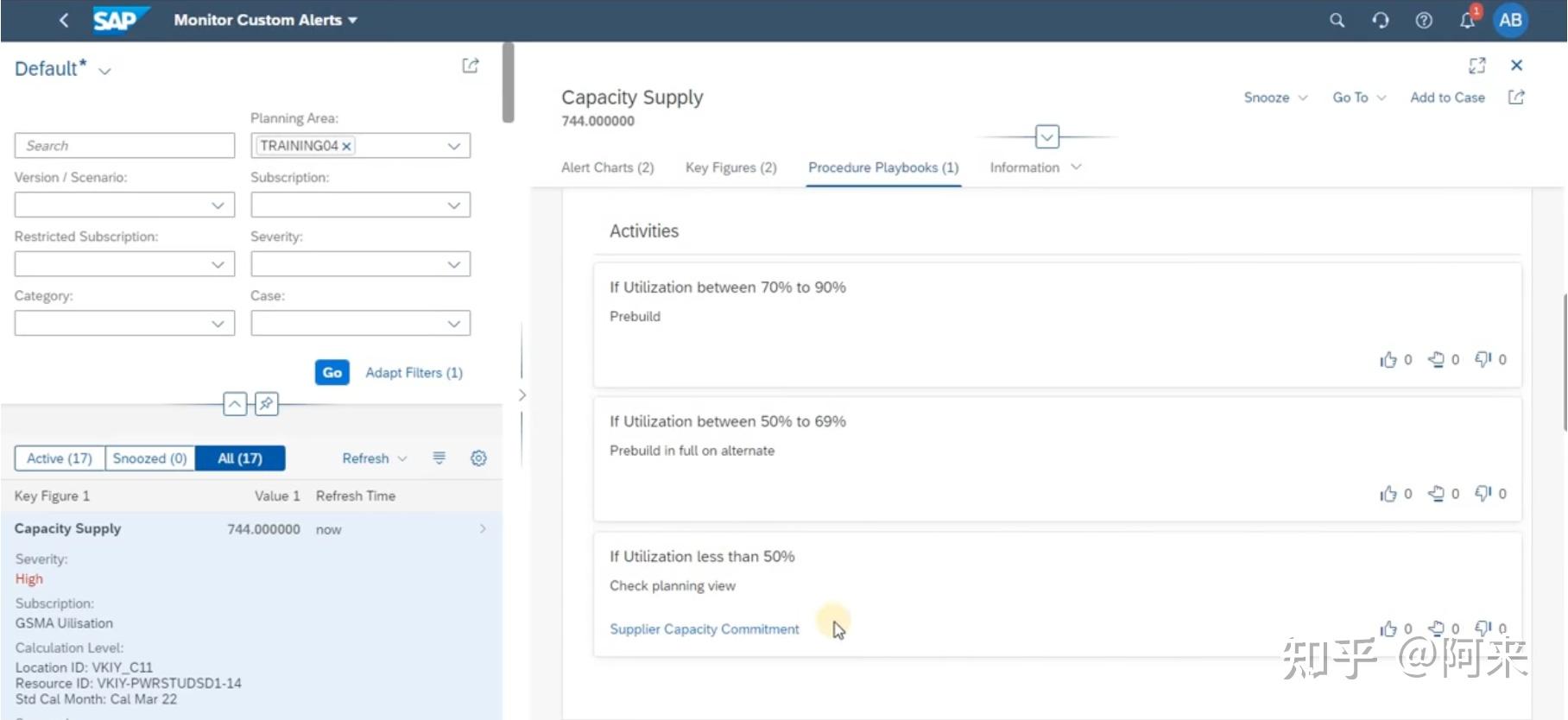Open the Key Figures (2) tab
The height and width of the screenshot is (720, 1568).
coord(730,167)
